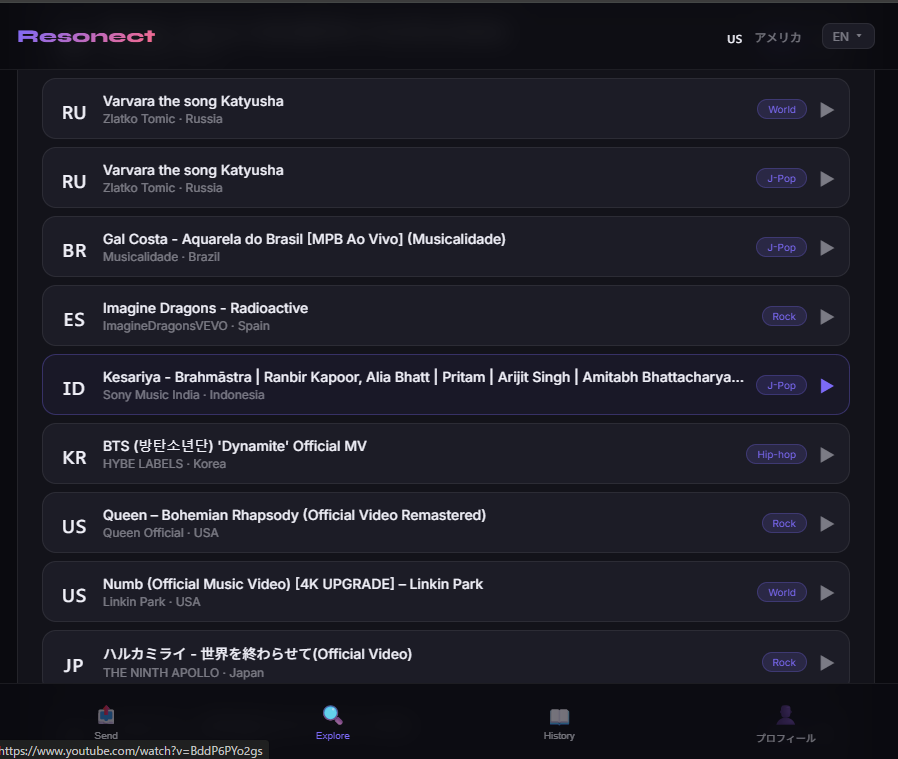The height and width of the screenshot is (759, 898).
Task: Select title Imagine Dragons - Radioactive
Action: pyautogui.click(x=205, y=308)
